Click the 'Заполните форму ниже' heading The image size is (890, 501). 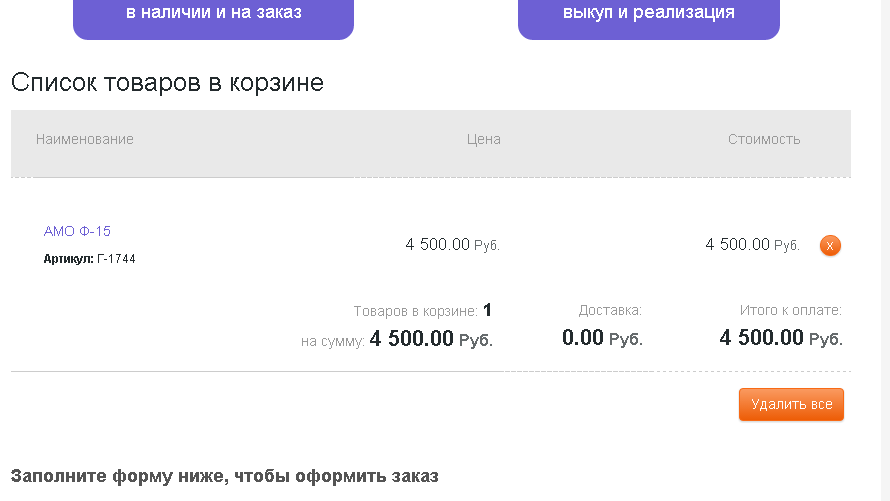click(225, 476)
